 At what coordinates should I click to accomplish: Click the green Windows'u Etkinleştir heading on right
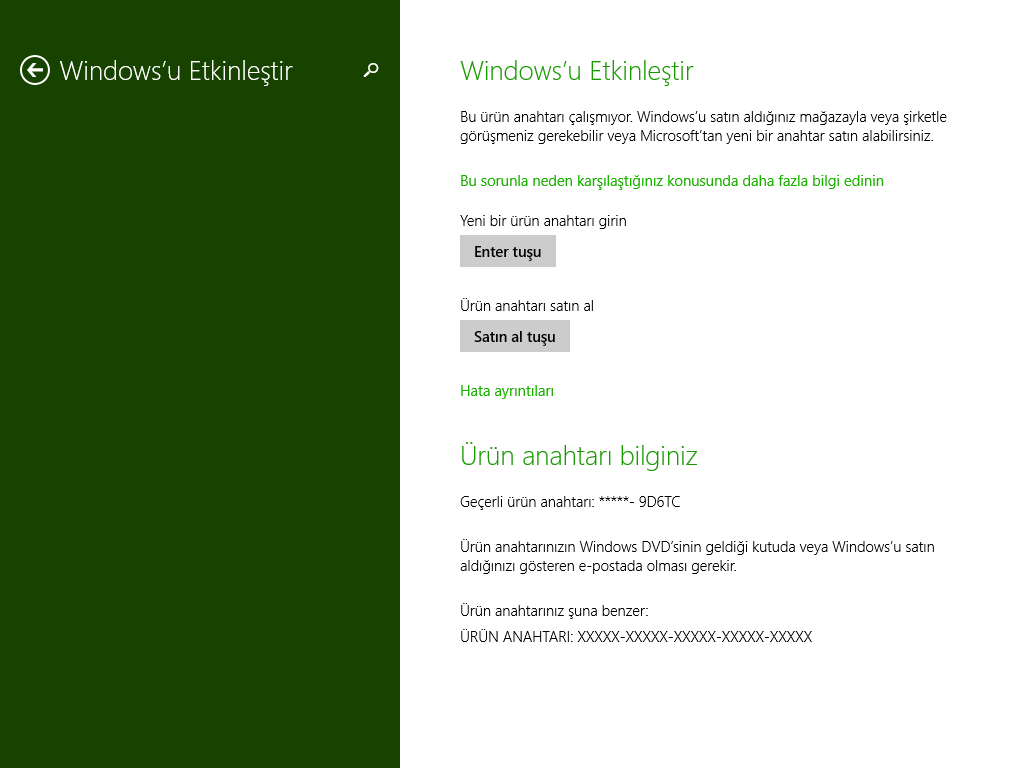click(x=577, y=71)
